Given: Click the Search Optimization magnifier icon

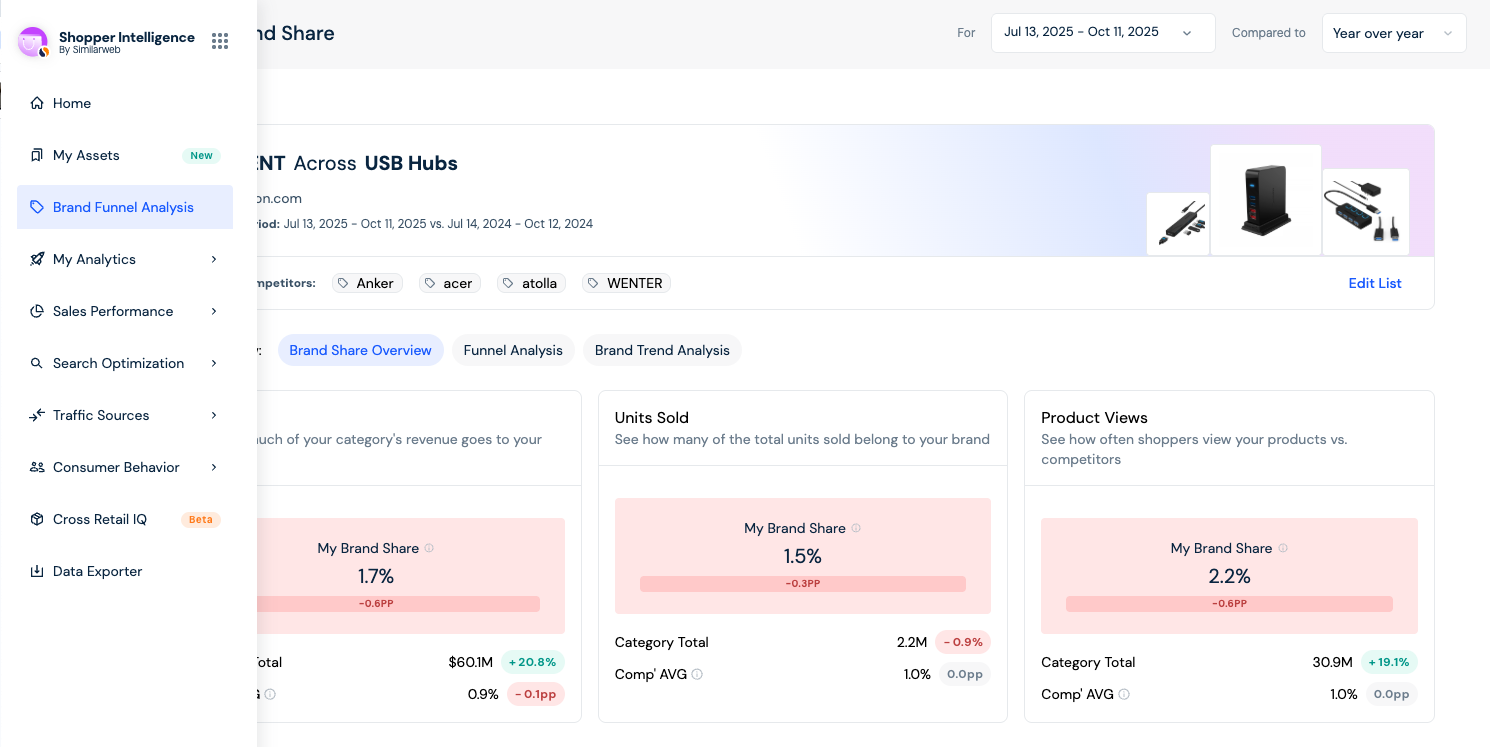Looking at the screenshot, I should [37, 363].
